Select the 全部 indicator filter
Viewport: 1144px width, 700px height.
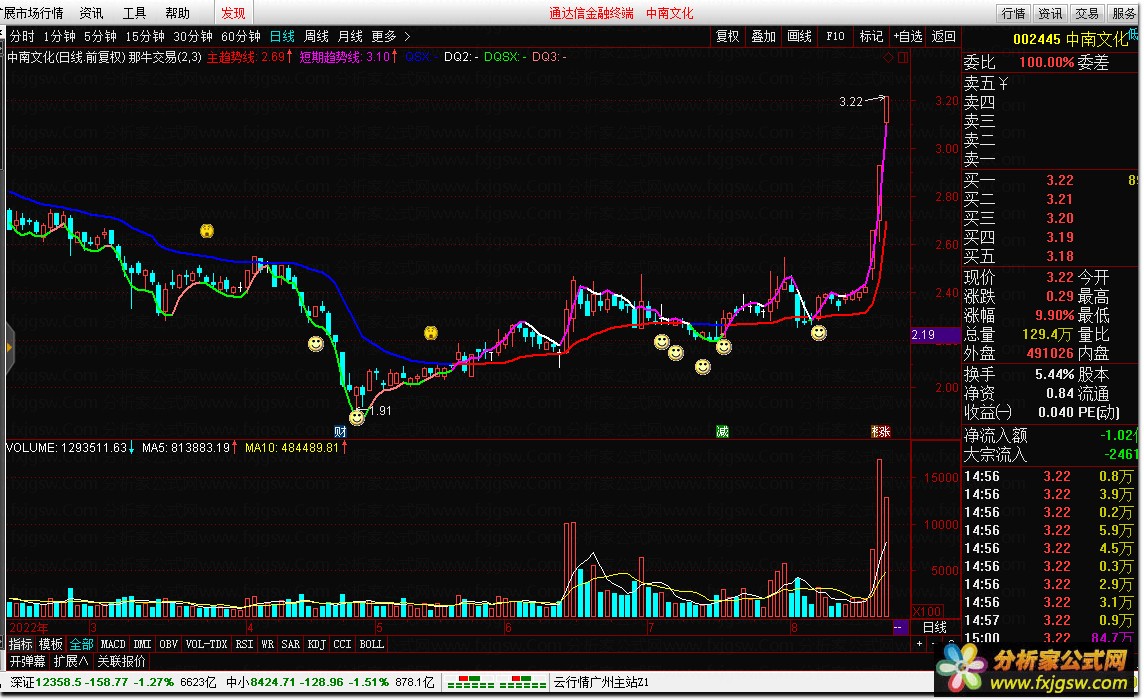point(81,644)
